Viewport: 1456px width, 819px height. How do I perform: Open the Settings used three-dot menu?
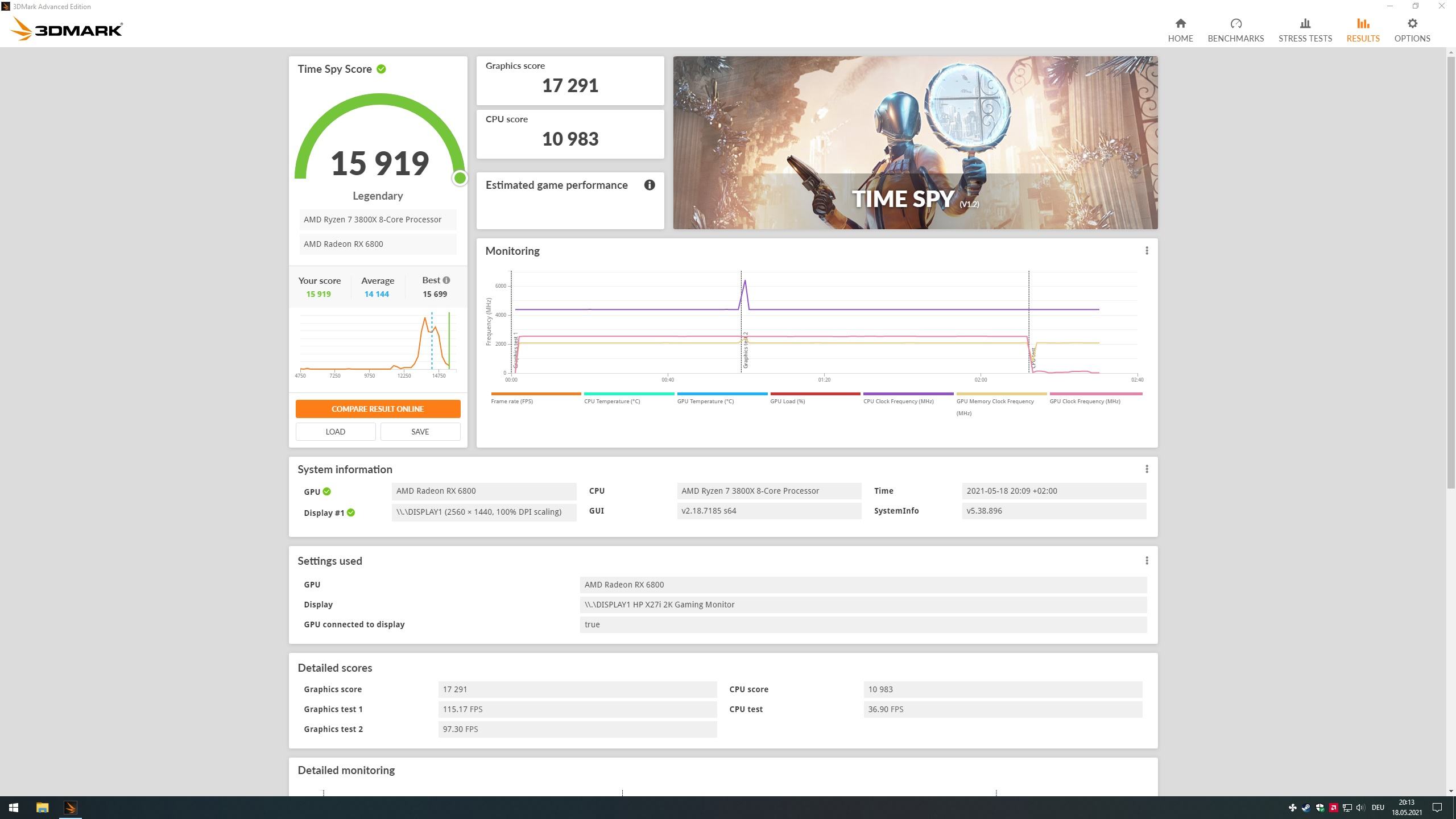coord(1147,561)
